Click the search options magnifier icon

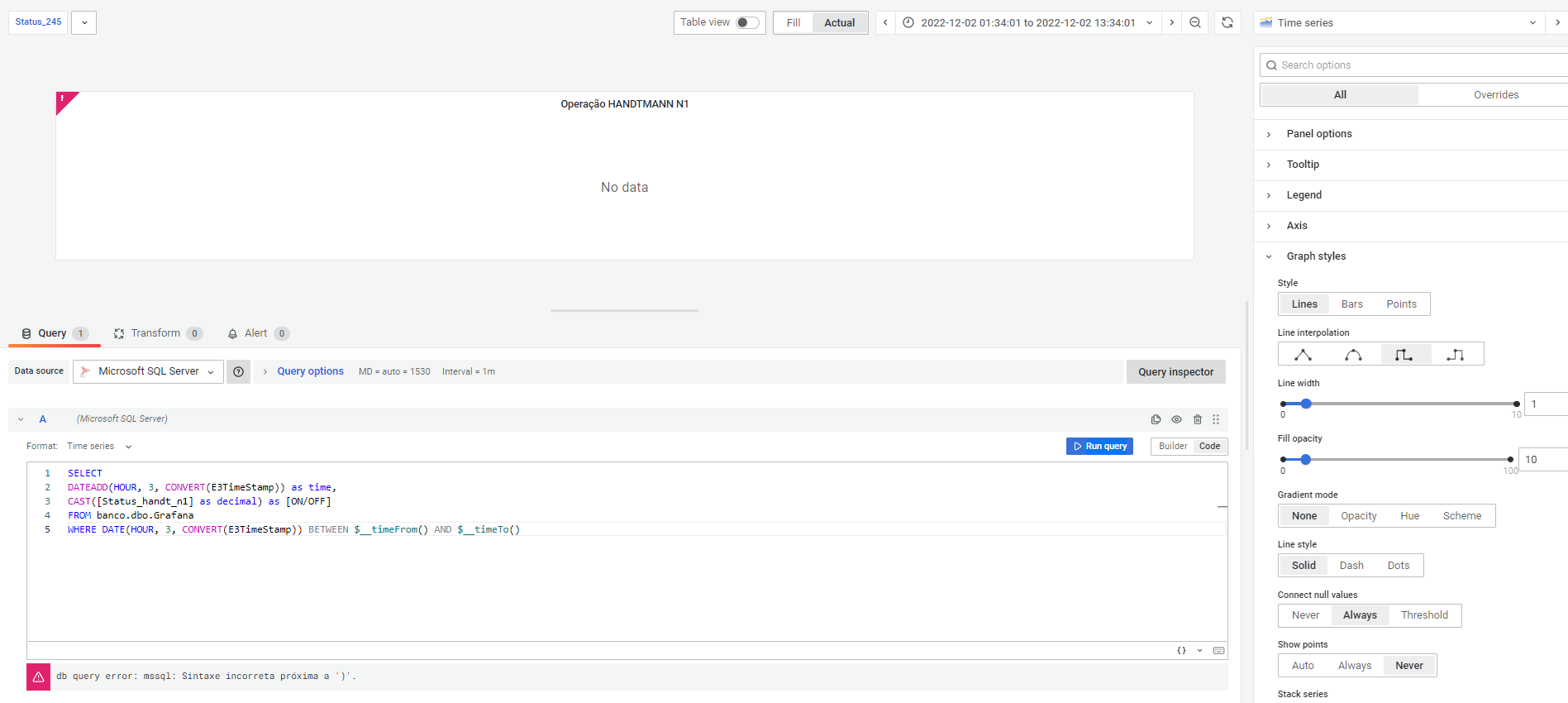(1271, 65)
